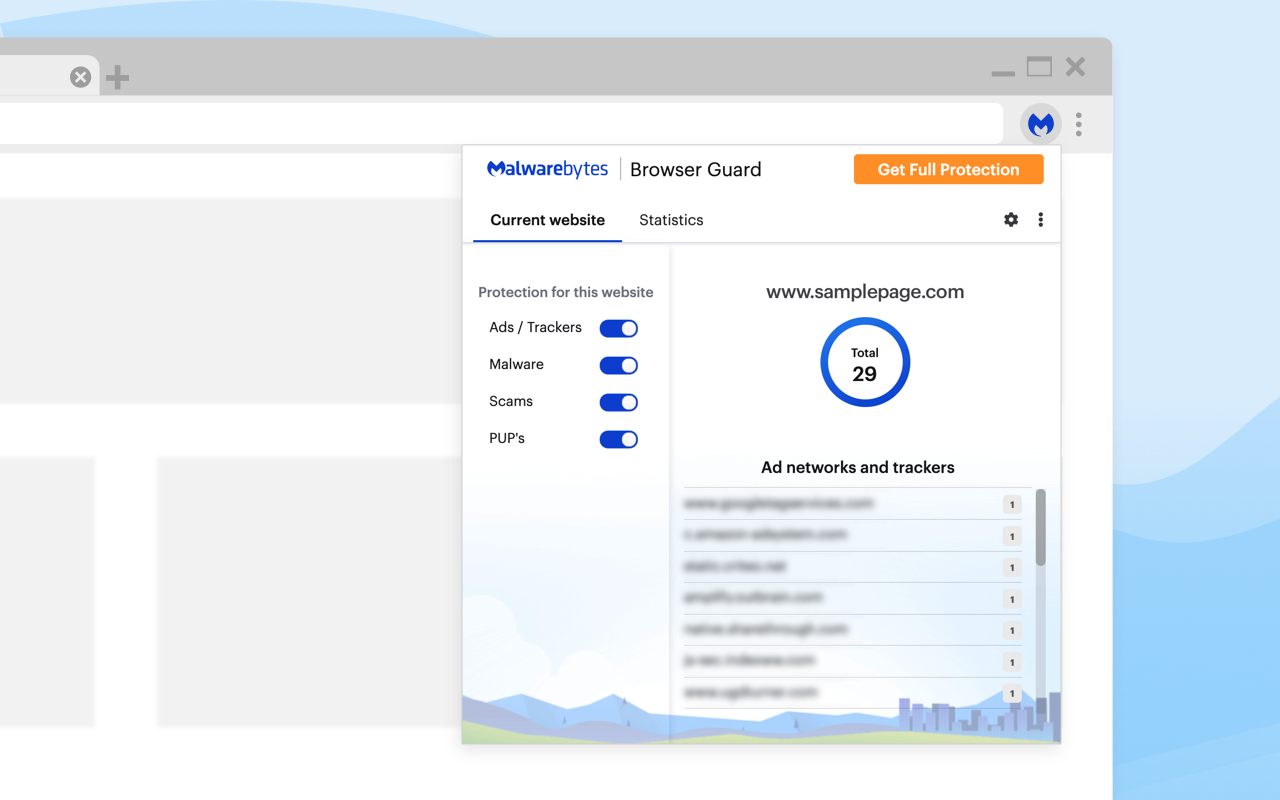Click the www.samplepage.com site name
The image size is (1280, 800).
click(865, 292)
